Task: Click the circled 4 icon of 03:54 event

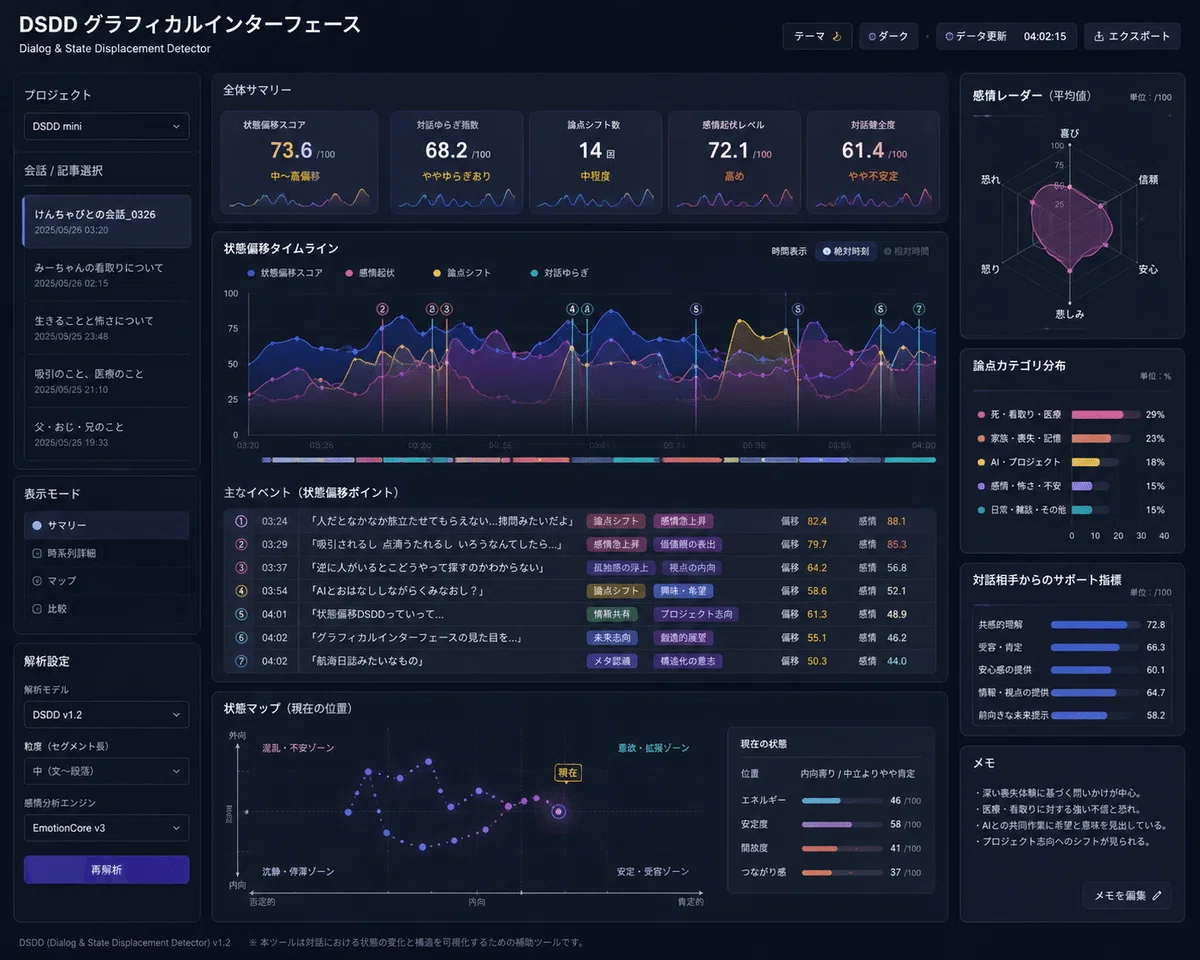Action: [241, 591]
